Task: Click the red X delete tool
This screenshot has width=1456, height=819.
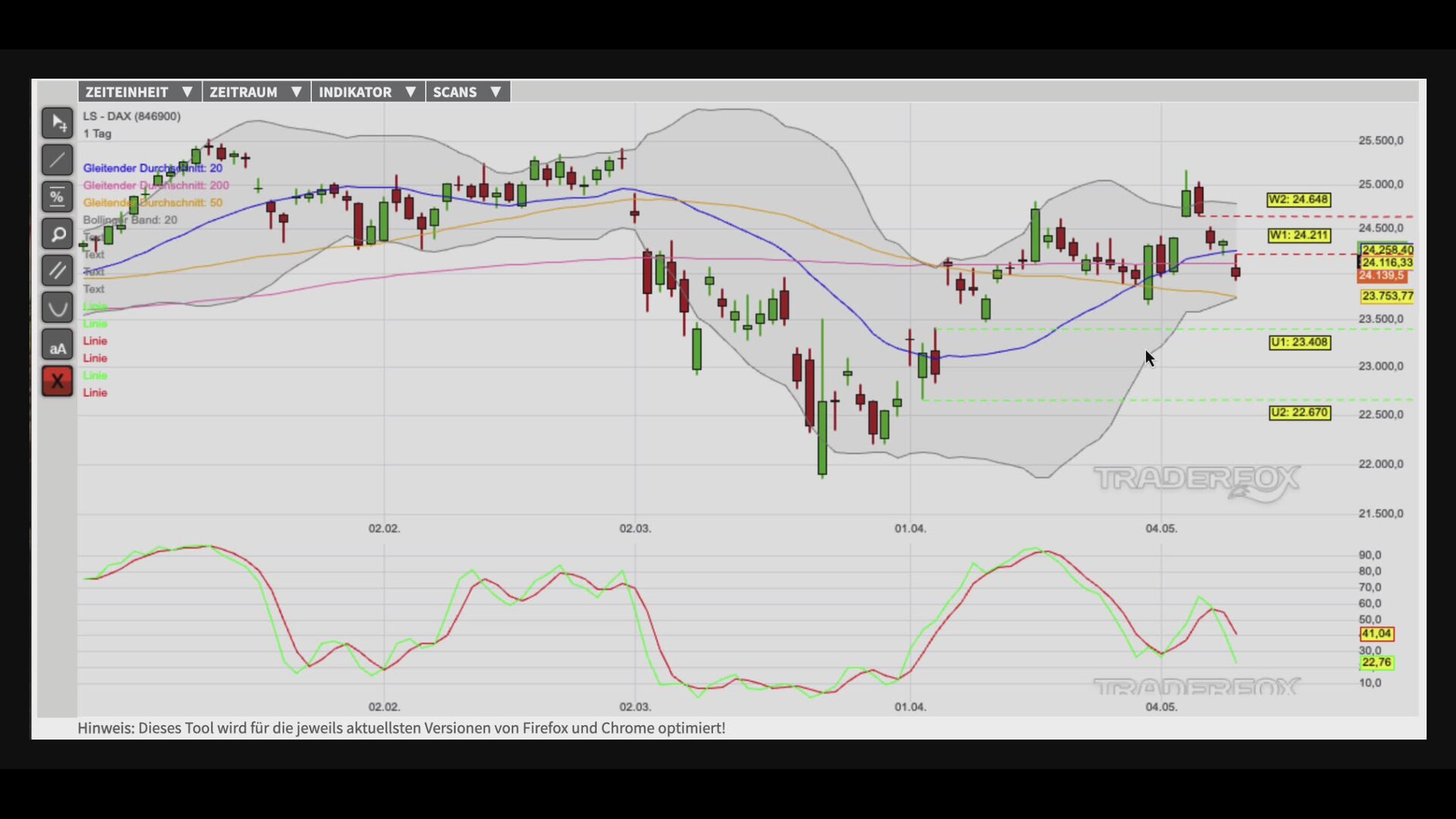Action: pos(58,381)
